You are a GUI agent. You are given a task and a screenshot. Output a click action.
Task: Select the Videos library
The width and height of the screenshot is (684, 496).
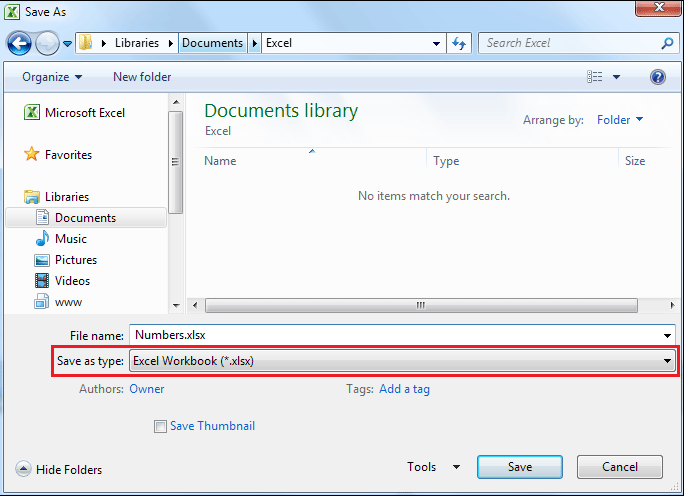72,281
